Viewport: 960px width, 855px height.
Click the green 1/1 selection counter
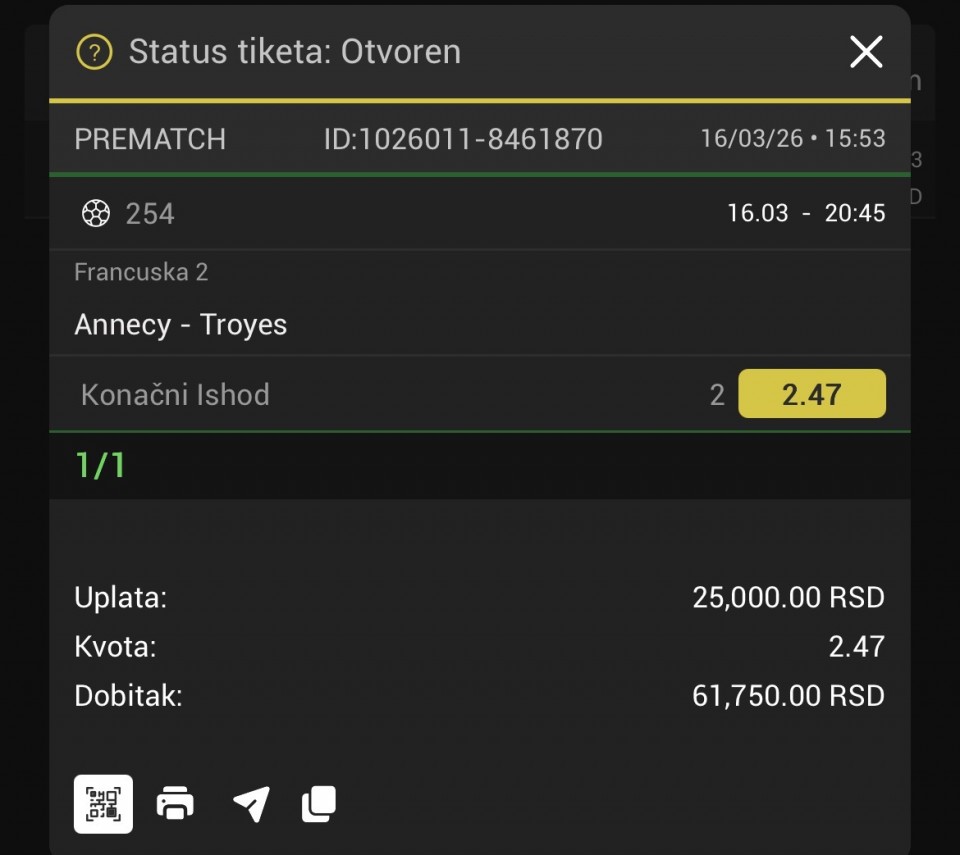(100, 465)
